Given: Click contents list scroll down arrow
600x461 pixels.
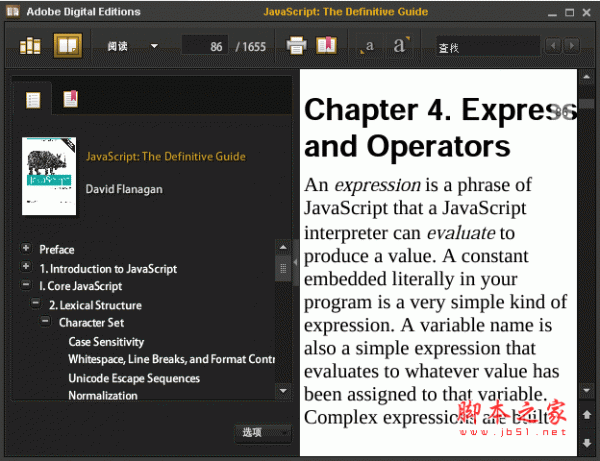Looking at the screenshot, I should [283, 391].
